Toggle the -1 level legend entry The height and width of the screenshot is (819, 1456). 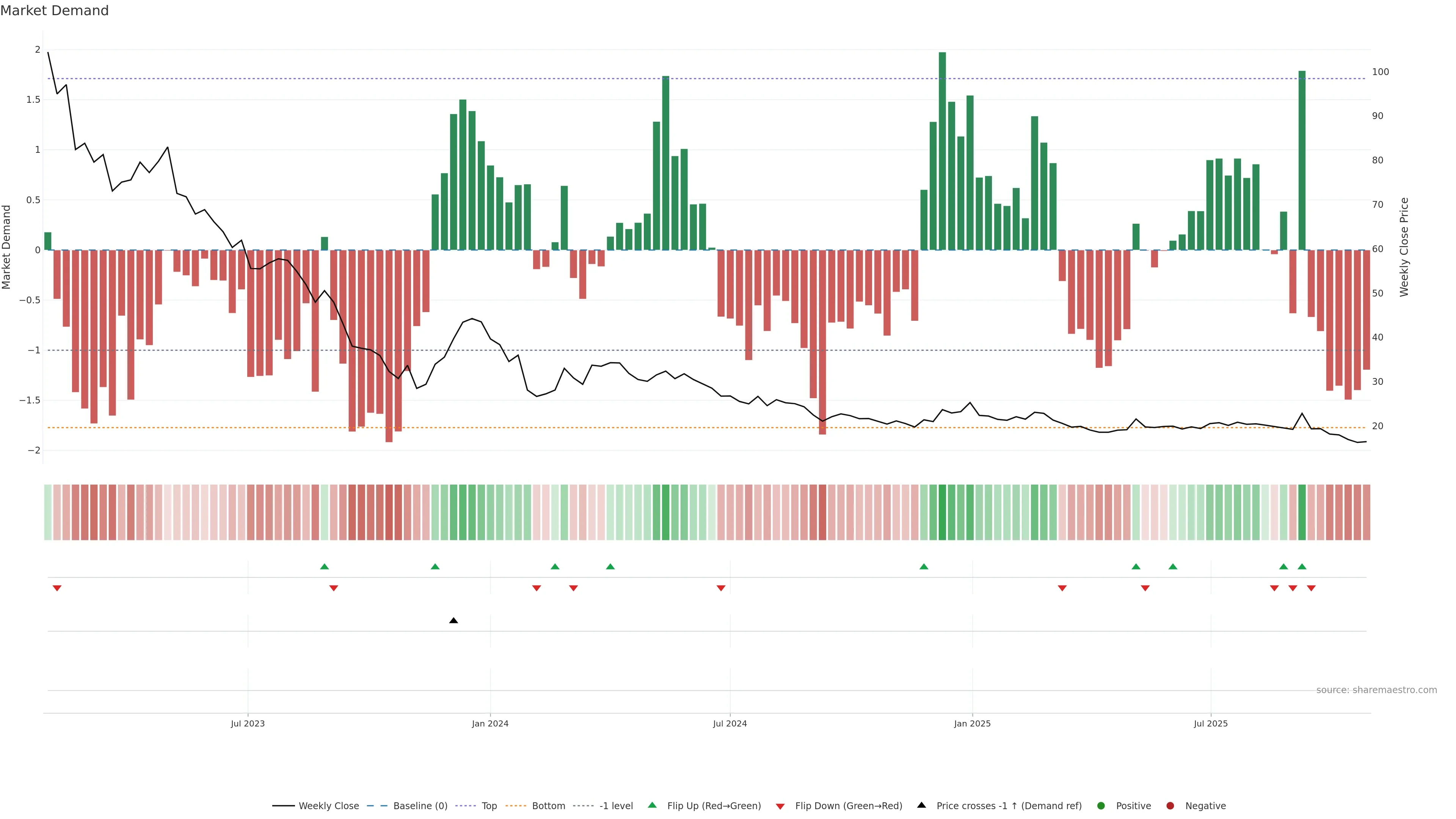tap(616, 806)
